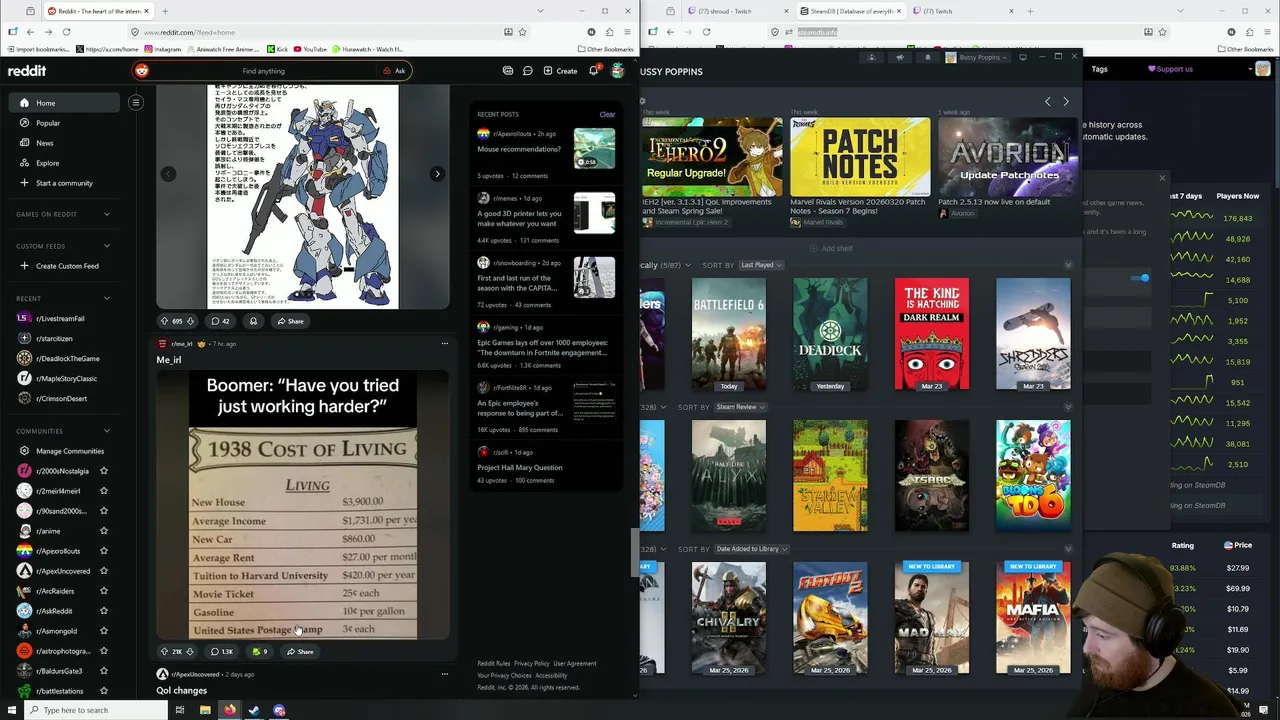Favorite r/ArcRaiders with its star
The image size is (1280, 720).
coord(104,591)
